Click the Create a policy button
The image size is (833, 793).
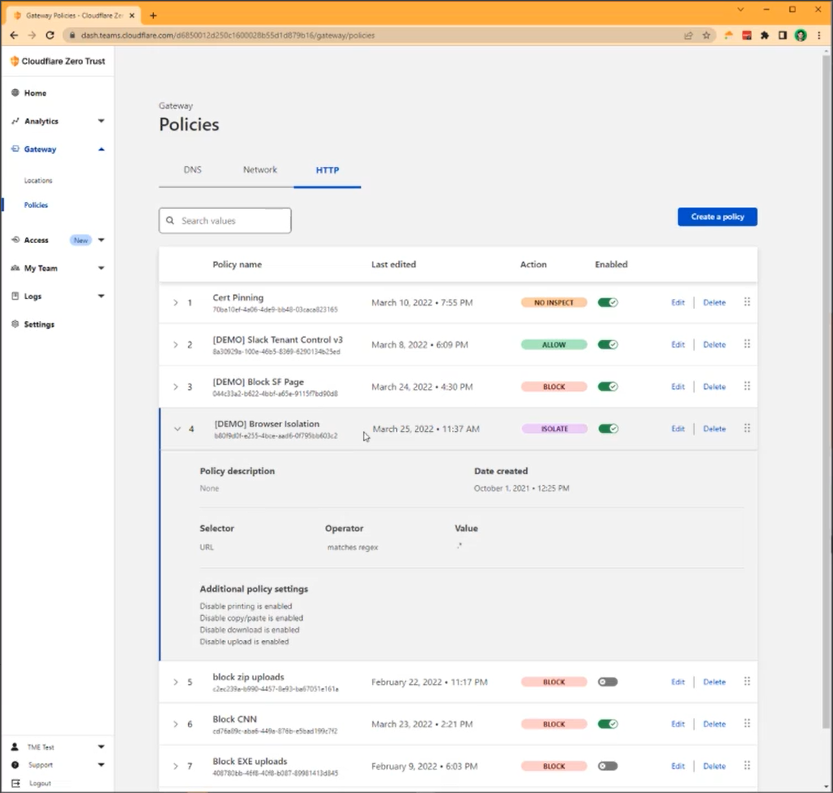point(717,217)
